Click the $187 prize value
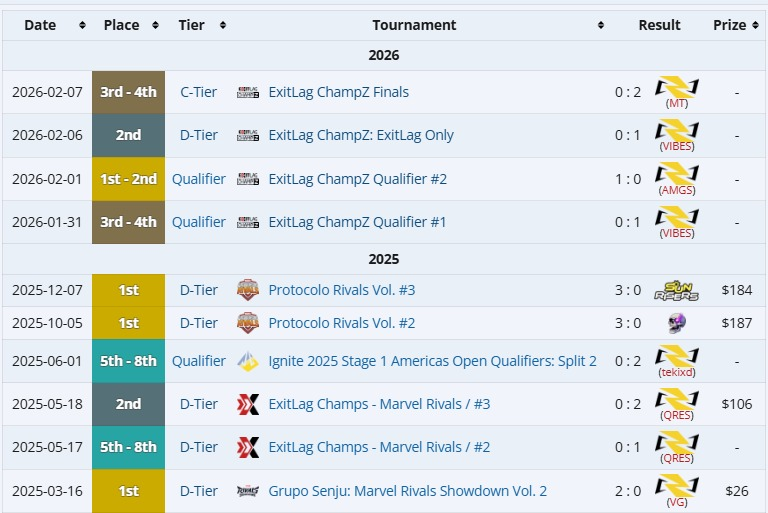 click(737, 323)
